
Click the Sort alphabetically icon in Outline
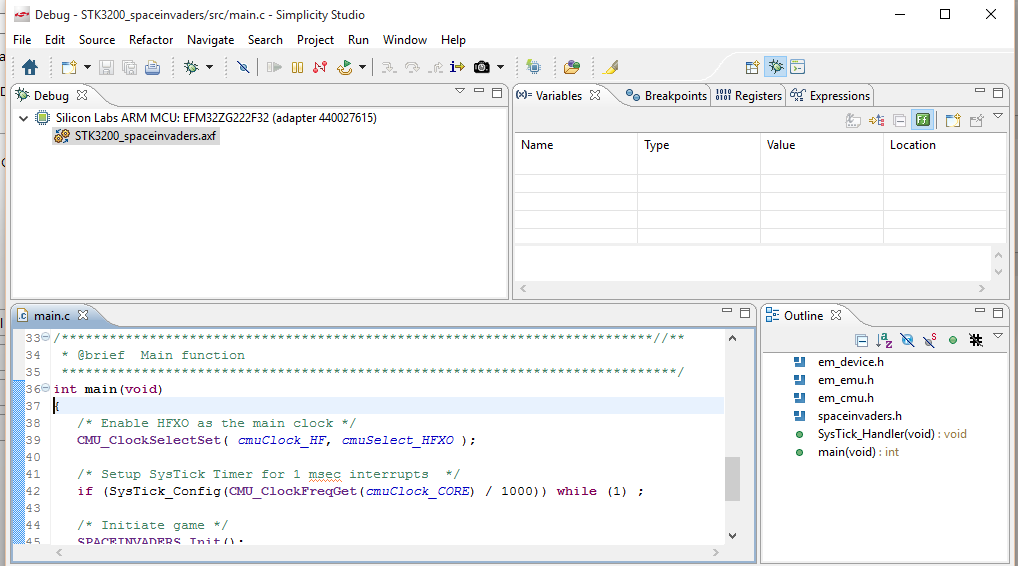click(884, 340)
